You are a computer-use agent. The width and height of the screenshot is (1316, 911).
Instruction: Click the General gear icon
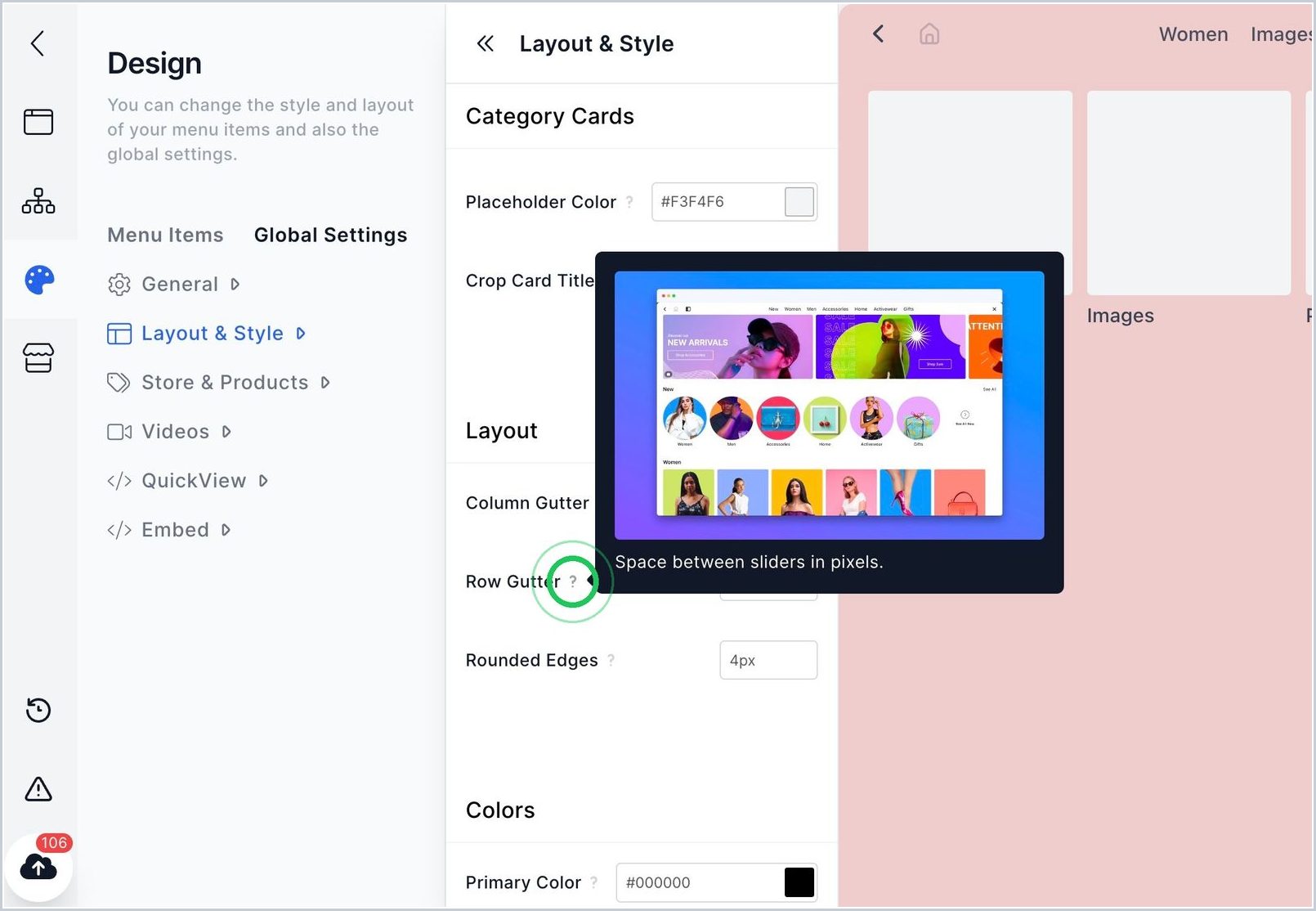coord(119,285)
